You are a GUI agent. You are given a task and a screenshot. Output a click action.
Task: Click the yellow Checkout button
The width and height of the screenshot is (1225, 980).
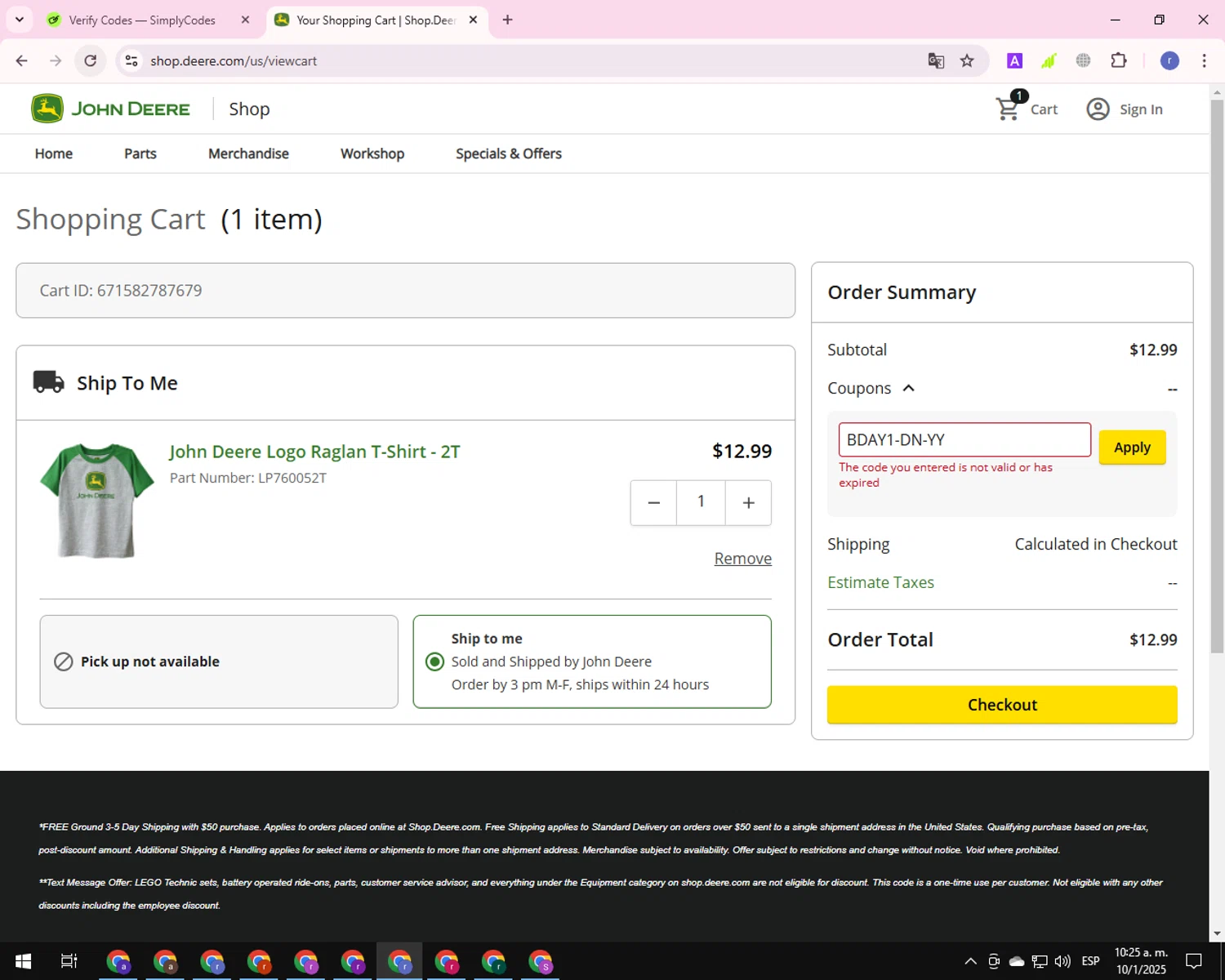pyautogui.click(x=1002, y=705)
